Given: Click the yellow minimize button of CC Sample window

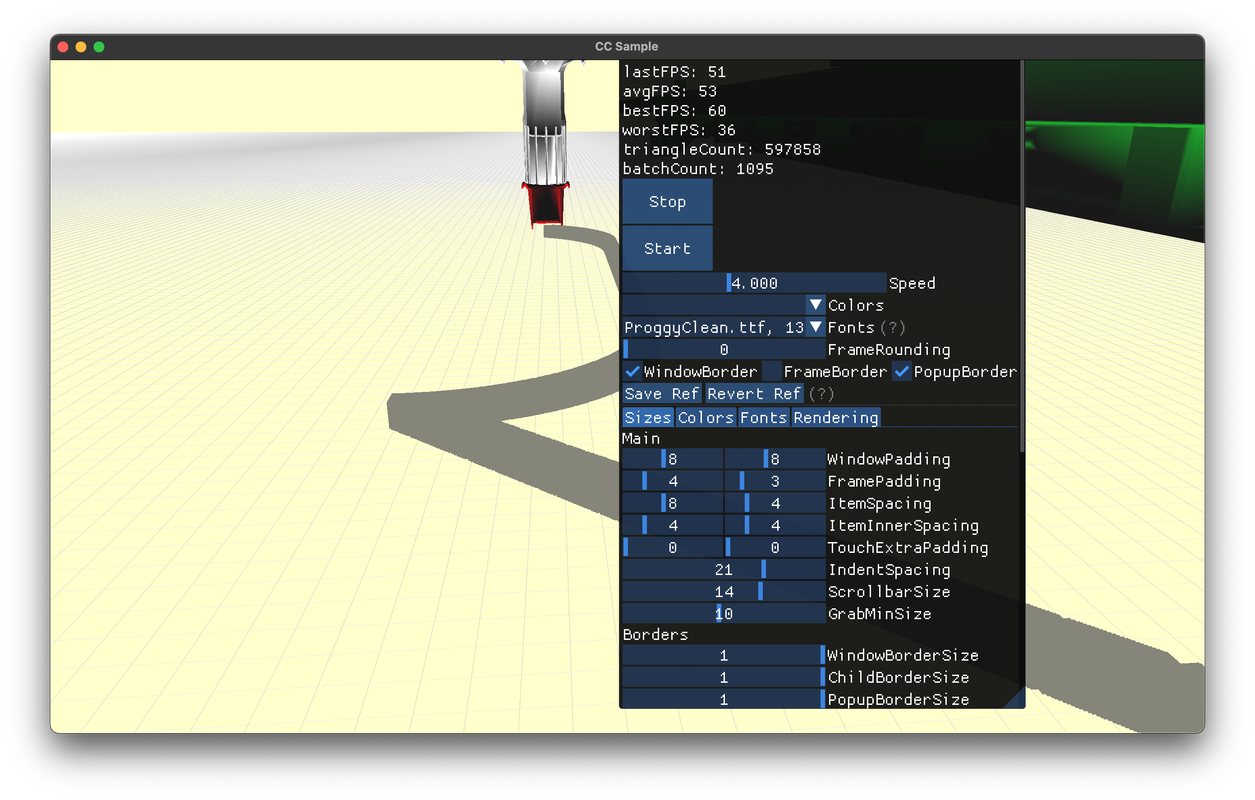Looking at the screenshot, I should pos(81,47).
